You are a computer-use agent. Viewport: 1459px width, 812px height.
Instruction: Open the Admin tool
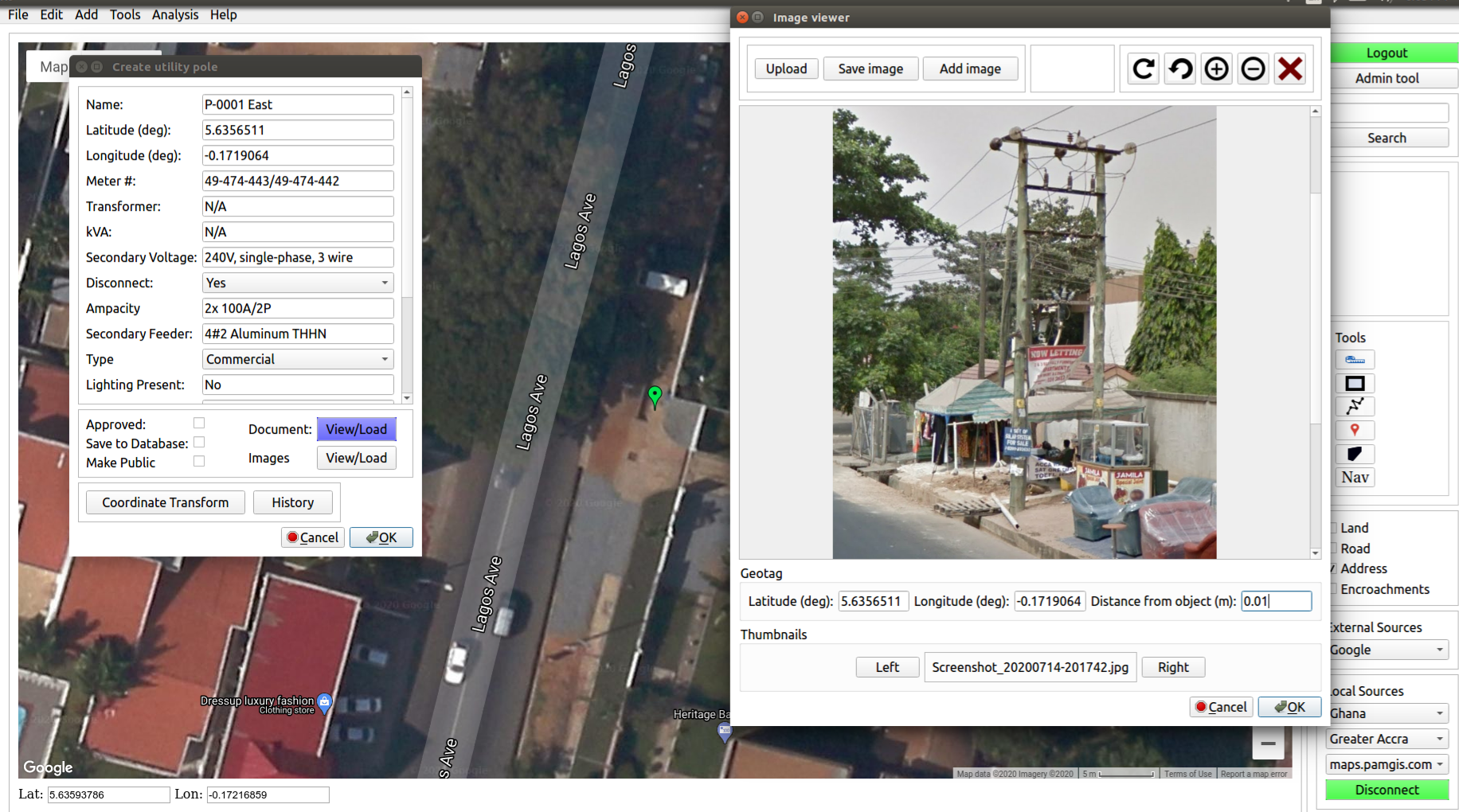[1387, 78]
